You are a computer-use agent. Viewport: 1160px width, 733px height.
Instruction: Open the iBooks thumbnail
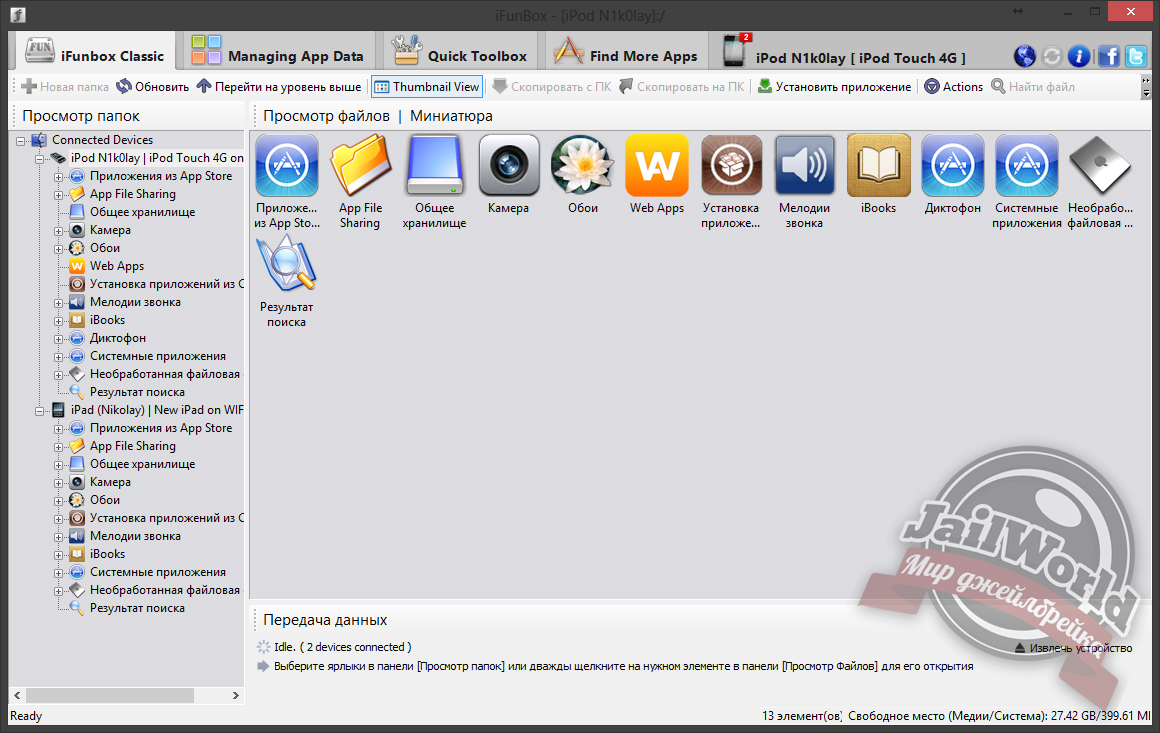pos(878,166)
